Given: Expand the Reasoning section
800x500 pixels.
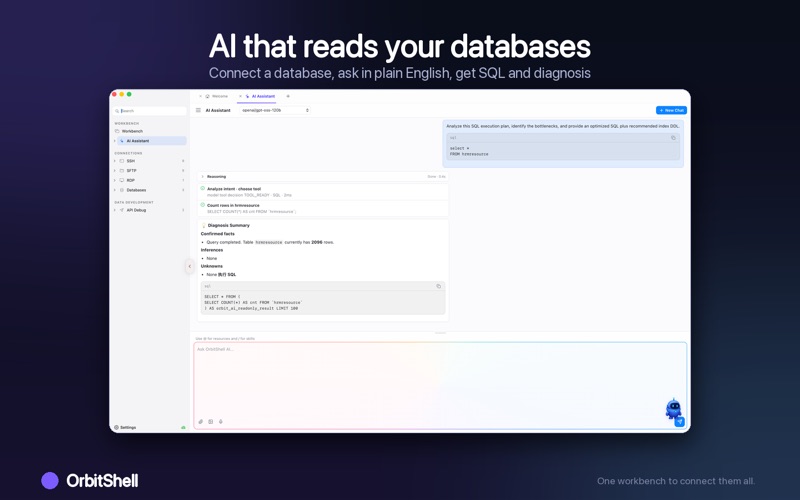Looking at the screenshot, I should pyautogui.click(x=203, y=177).
